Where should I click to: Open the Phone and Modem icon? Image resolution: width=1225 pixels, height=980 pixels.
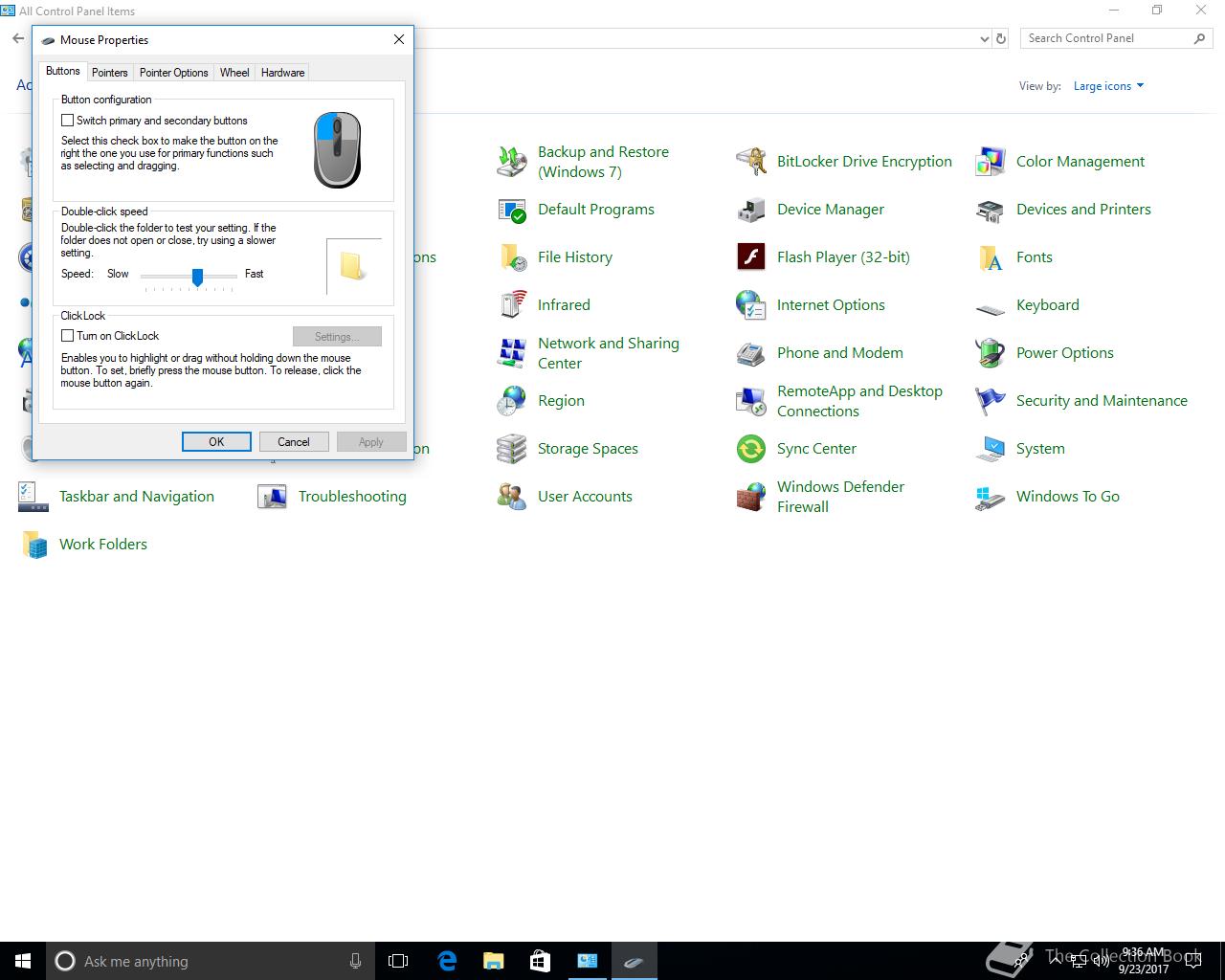(751, 353)
